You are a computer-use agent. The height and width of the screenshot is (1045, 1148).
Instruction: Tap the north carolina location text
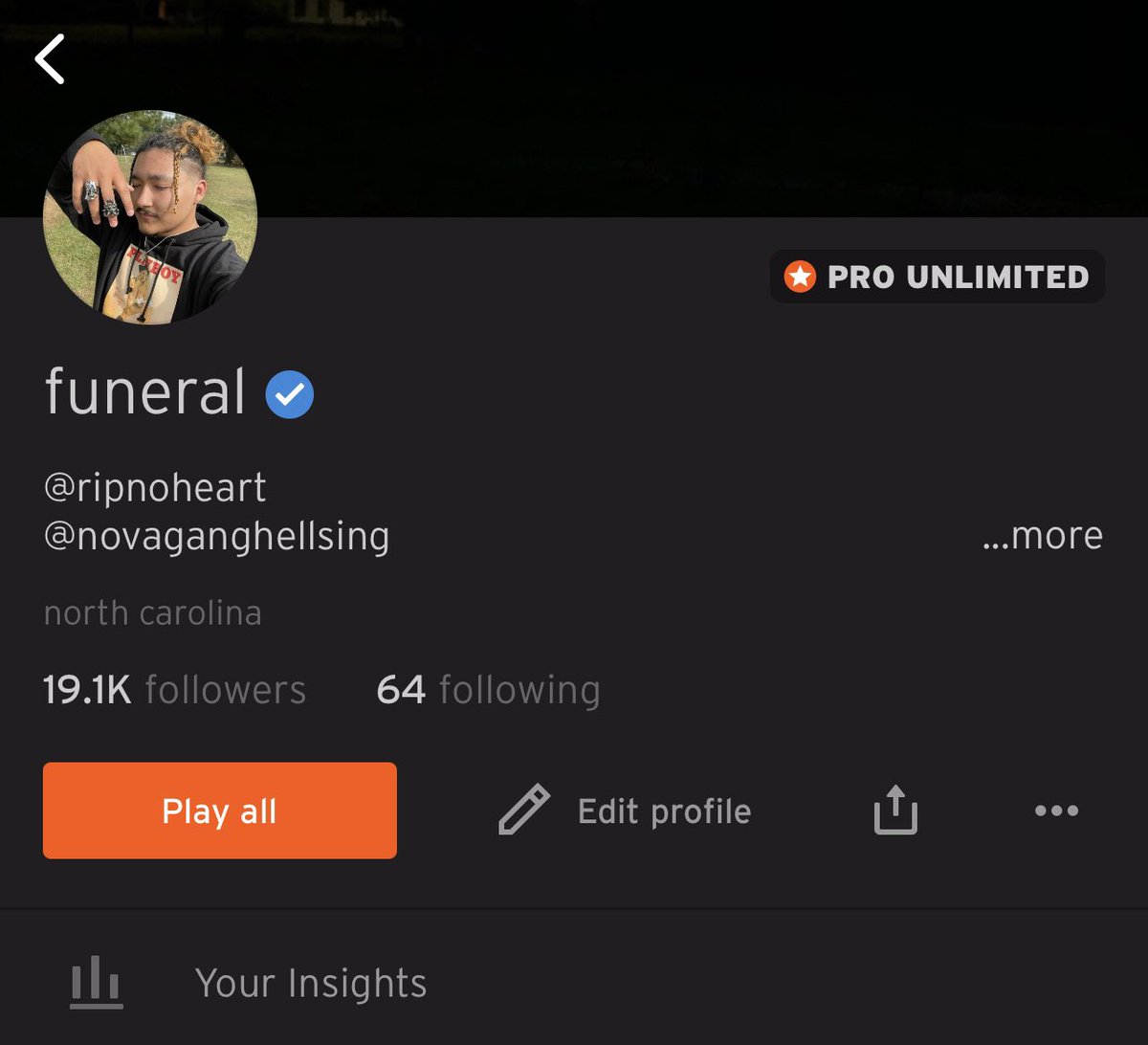(x=153, y=612)
